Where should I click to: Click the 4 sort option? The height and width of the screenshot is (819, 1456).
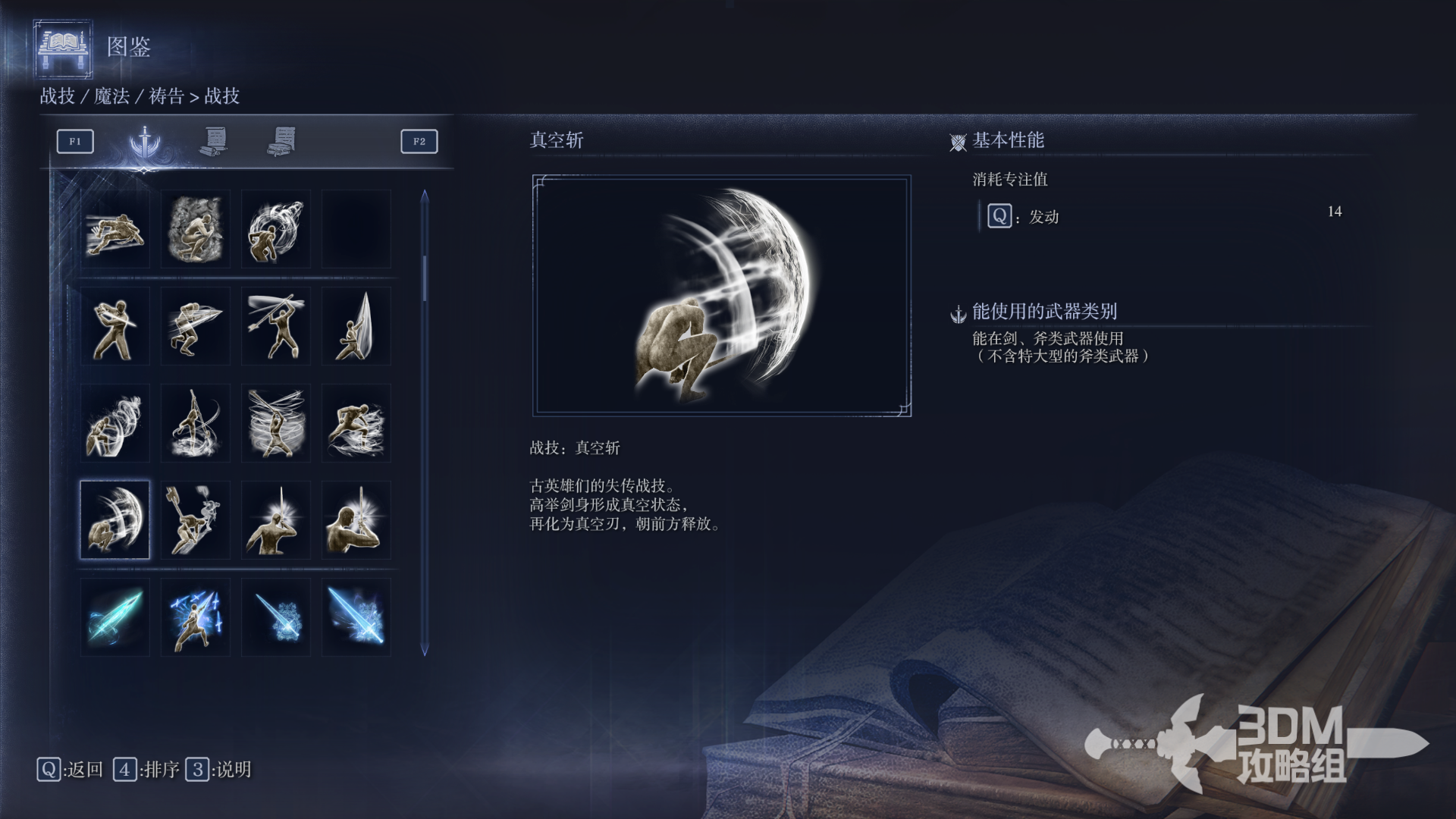(x=146, y=770)
